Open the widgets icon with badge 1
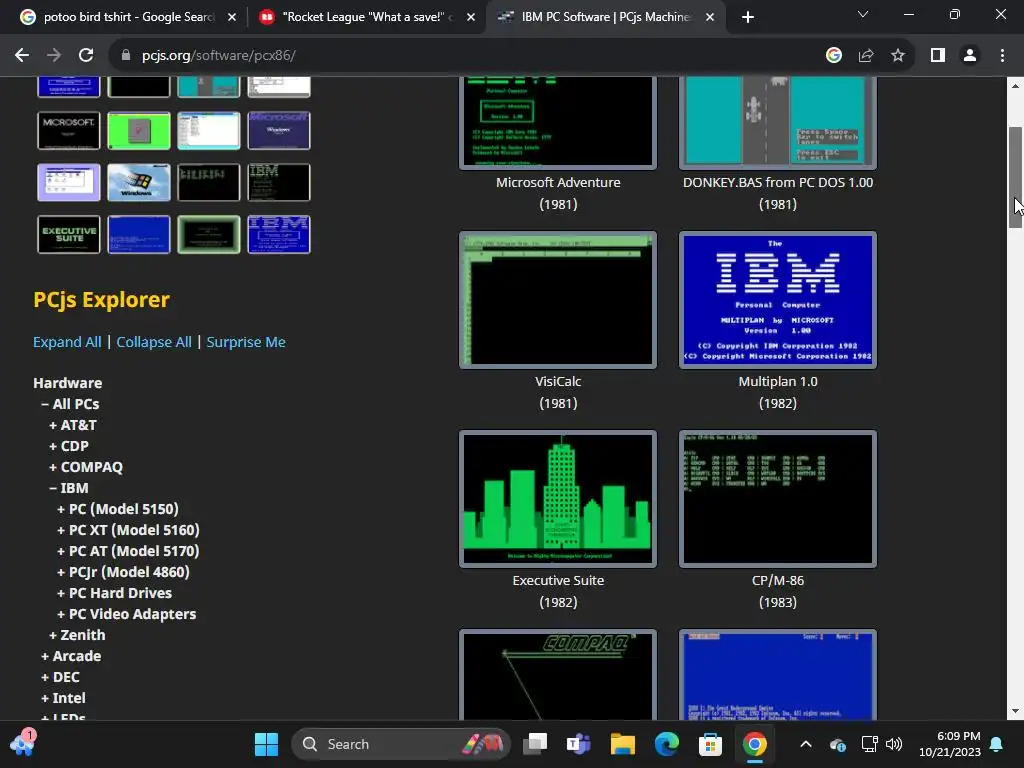The image size is (1024, 768). click(x=22, y=743)
